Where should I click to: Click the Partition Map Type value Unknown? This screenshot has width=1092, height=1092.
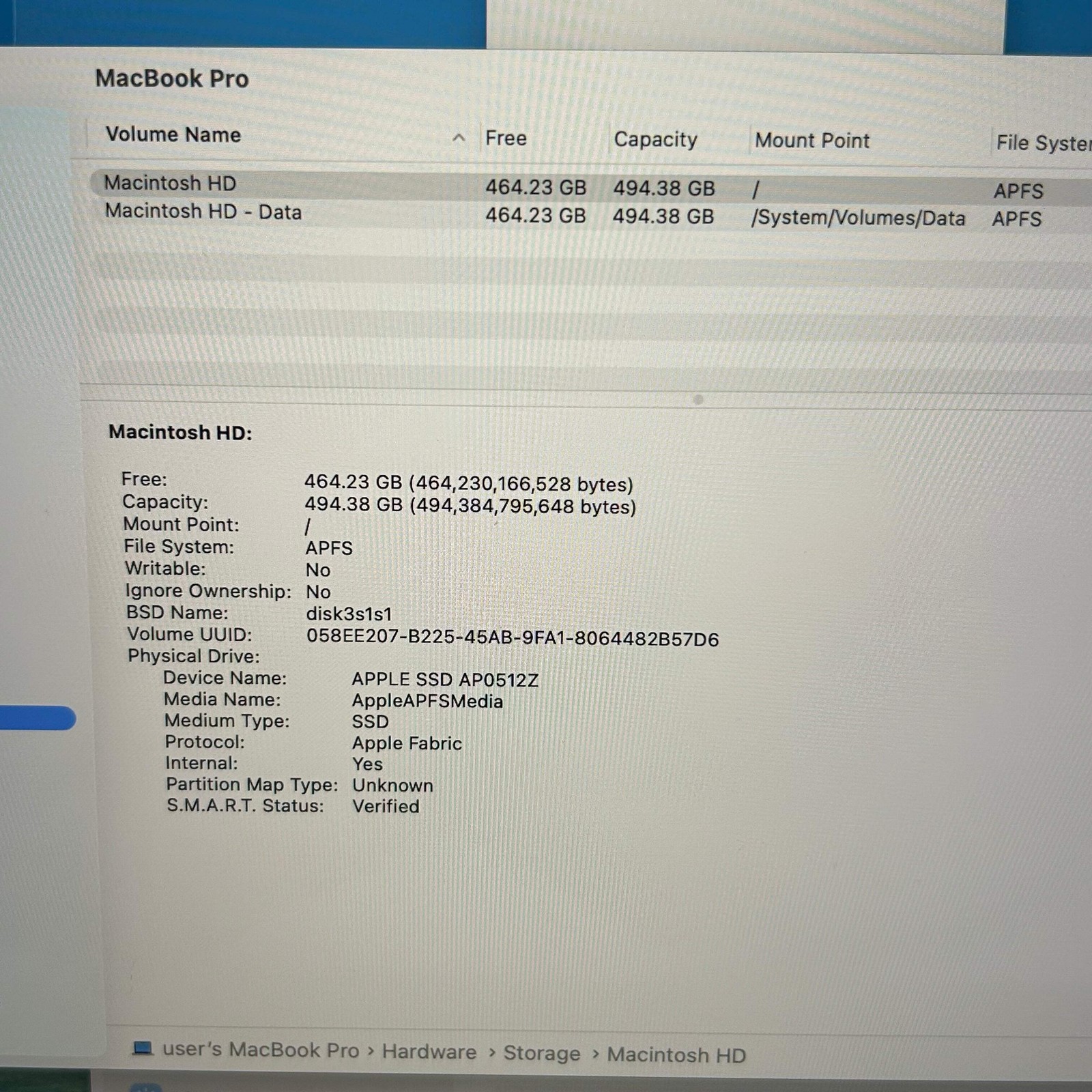392,785
